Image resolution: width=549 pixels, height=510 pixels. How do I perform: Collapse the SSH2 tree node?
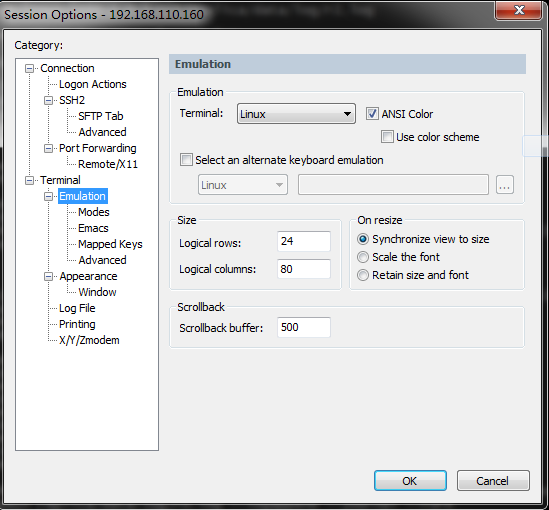tap(48, 101)
